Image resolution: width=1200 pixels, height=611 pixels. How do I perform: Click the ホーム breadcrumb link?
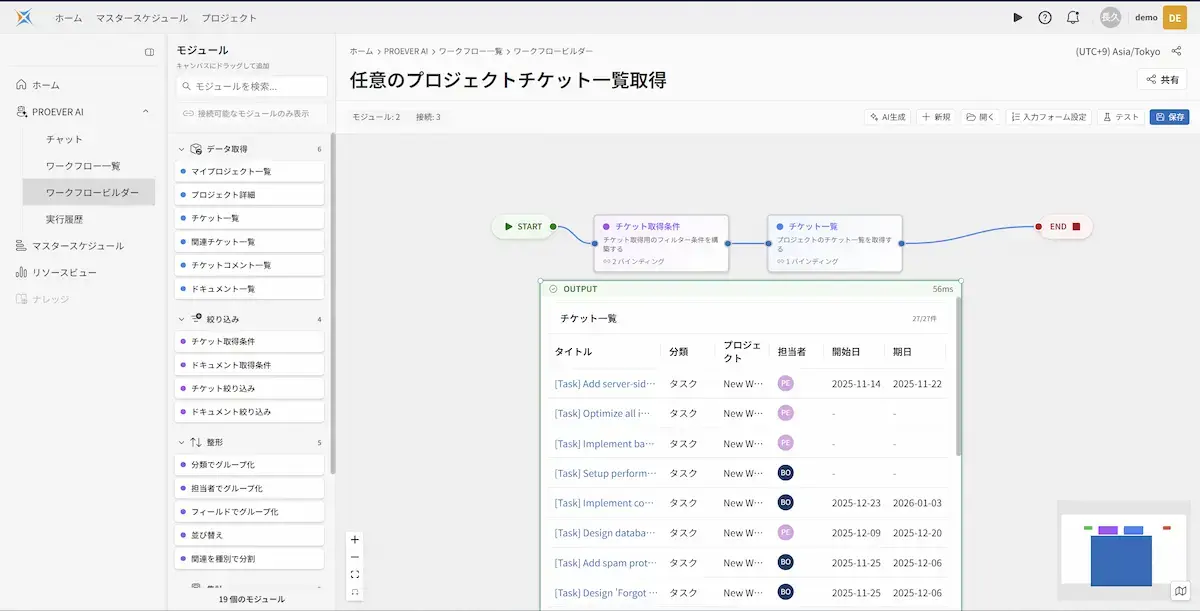(361, 50)
